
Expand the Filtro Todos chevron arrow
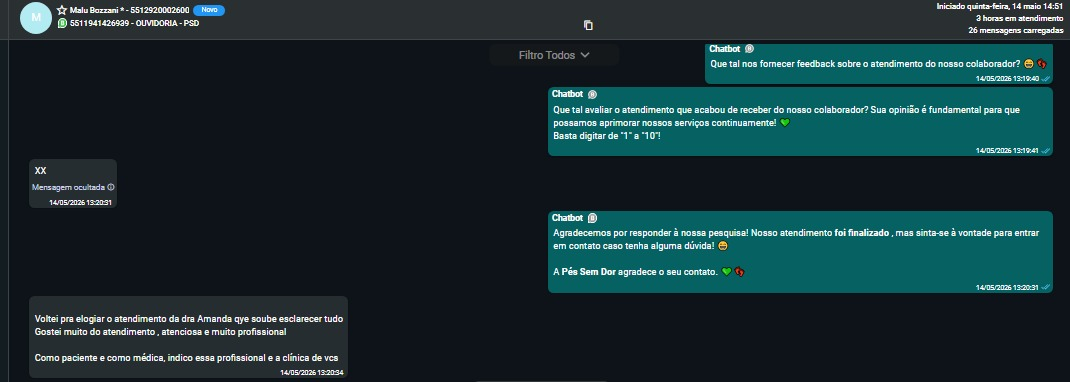click(x=585, y=55)
